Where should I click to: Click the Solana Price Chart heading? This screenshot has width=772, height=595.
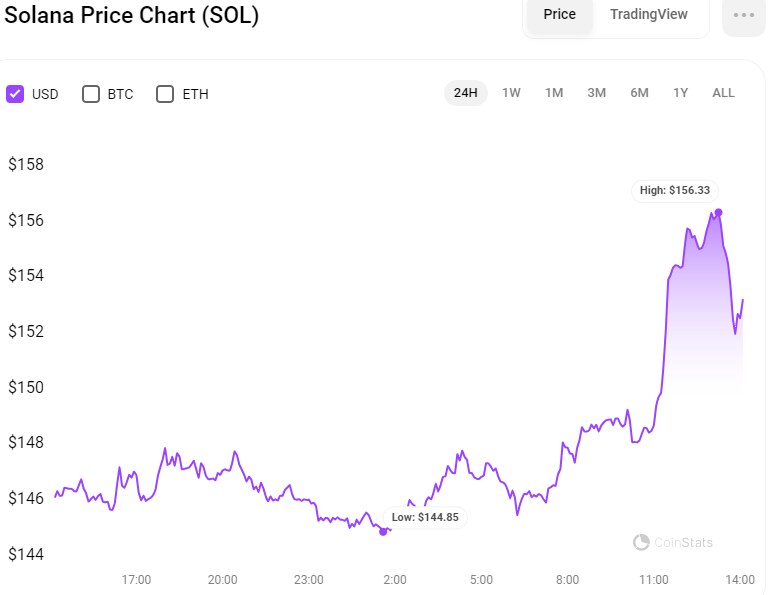[x=131, y=15]
